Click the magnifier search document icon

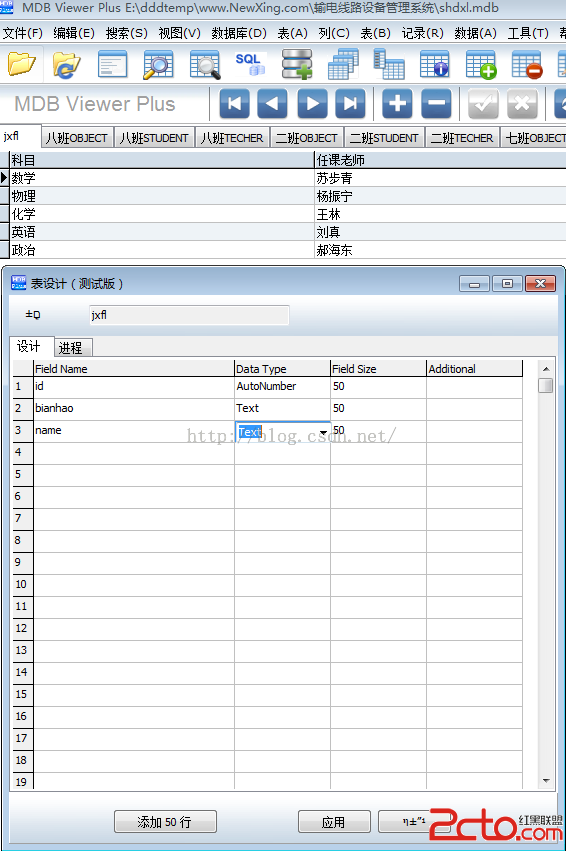(x=158, y=64)
